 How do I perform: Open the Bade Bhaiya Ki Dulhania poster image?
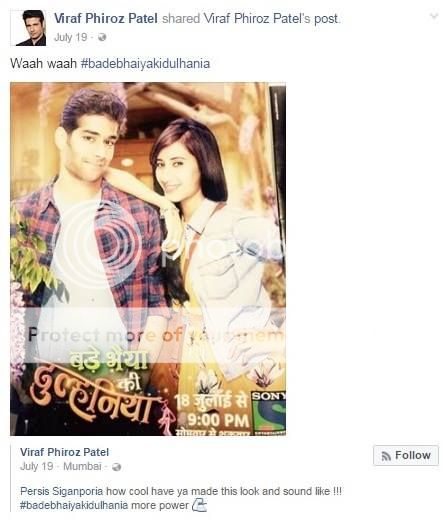pos(148,259)
